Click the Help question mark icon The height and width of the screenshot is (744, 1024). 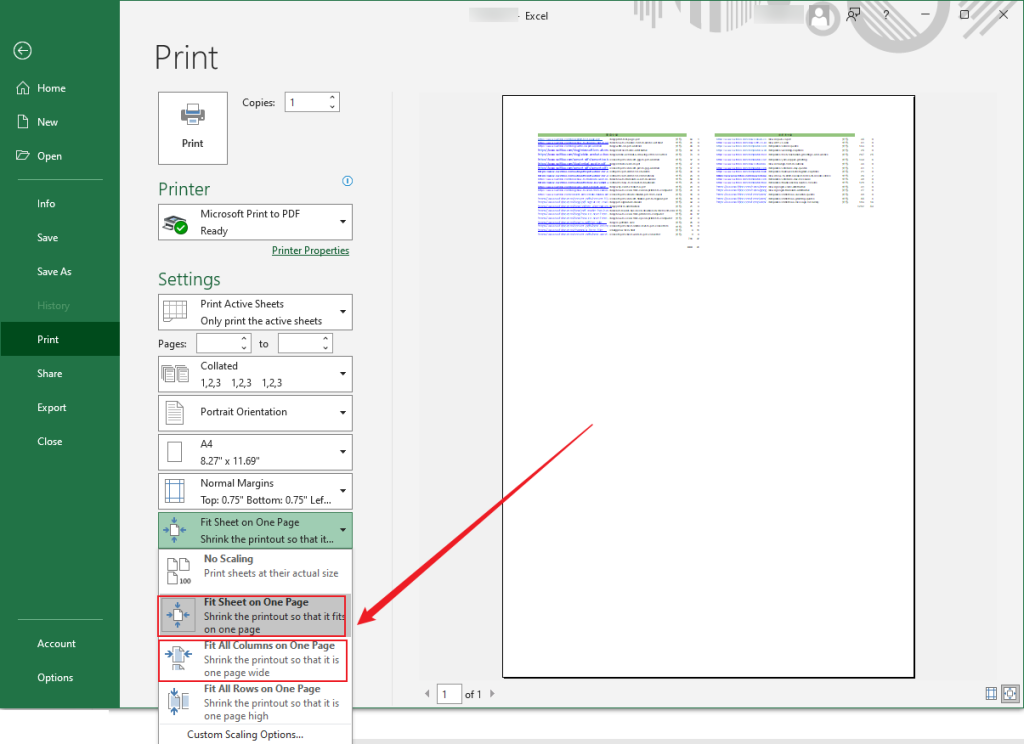point(887,15)
